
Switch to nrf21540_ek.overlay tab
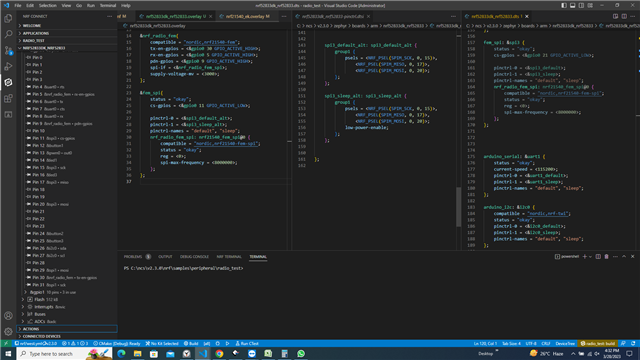247,16
